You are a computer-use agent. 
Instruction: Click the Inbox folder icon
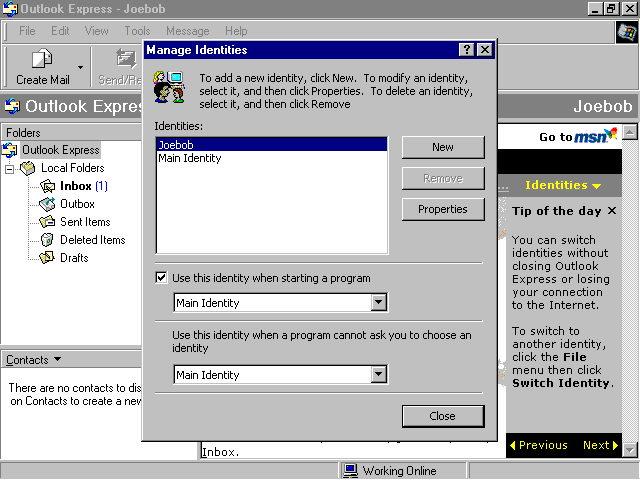[47, 186]
